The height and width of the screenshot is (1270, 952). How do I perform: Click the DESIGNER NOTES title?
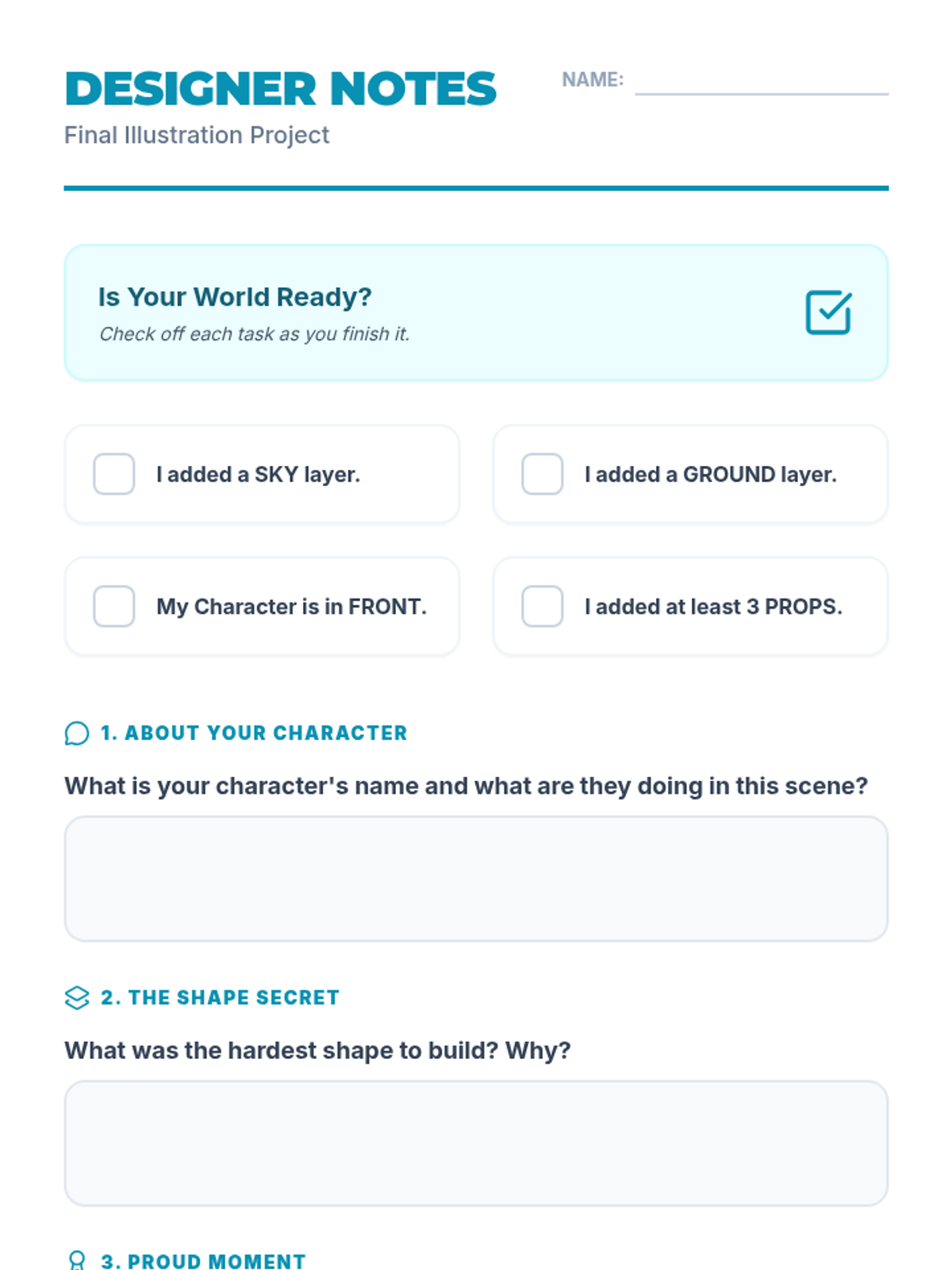click(x=281, y=89)
